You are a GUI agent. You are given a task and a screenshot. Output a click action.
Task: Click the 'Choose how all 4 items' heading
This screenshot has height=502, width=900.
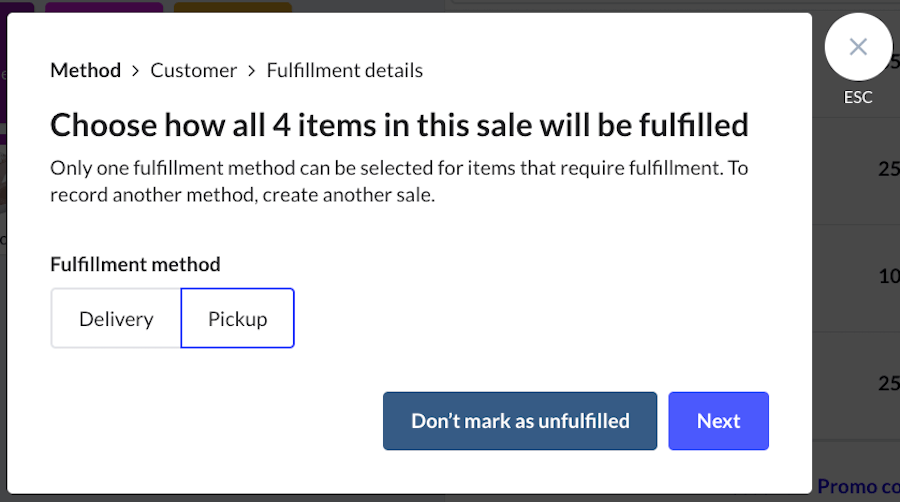point(399,125)
